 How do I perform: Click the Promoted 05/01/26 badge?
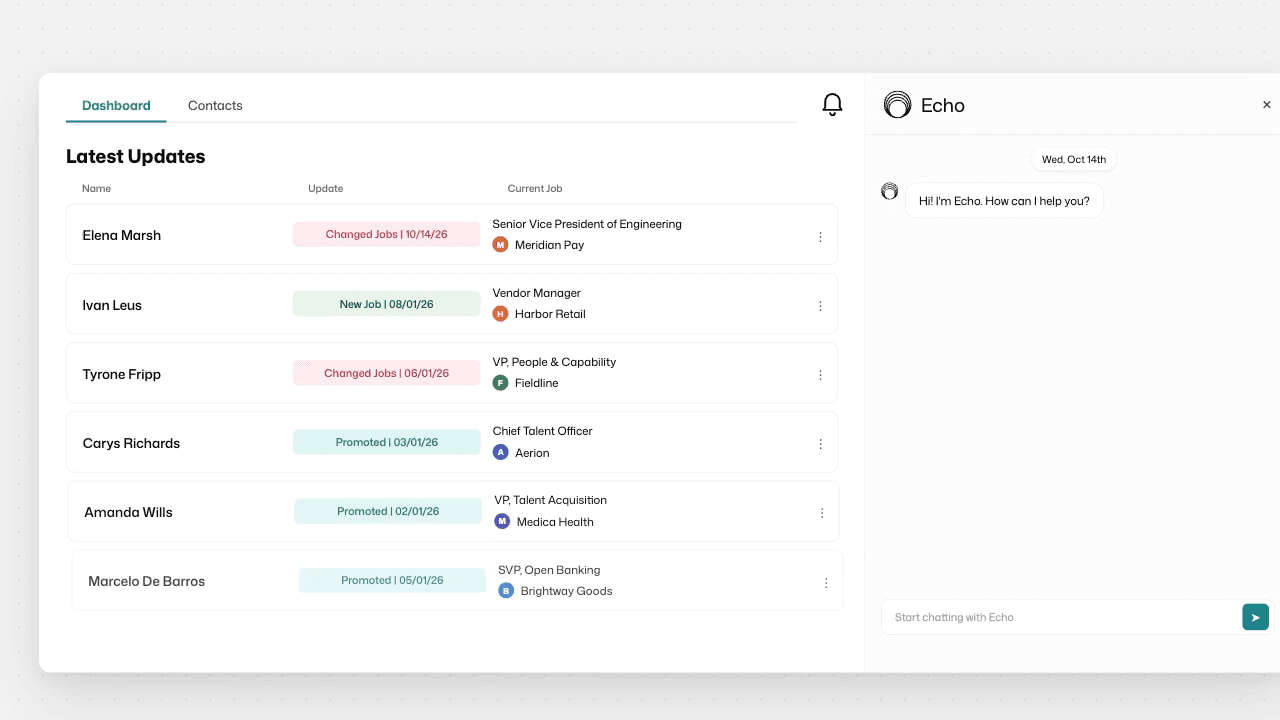[392, 580]
